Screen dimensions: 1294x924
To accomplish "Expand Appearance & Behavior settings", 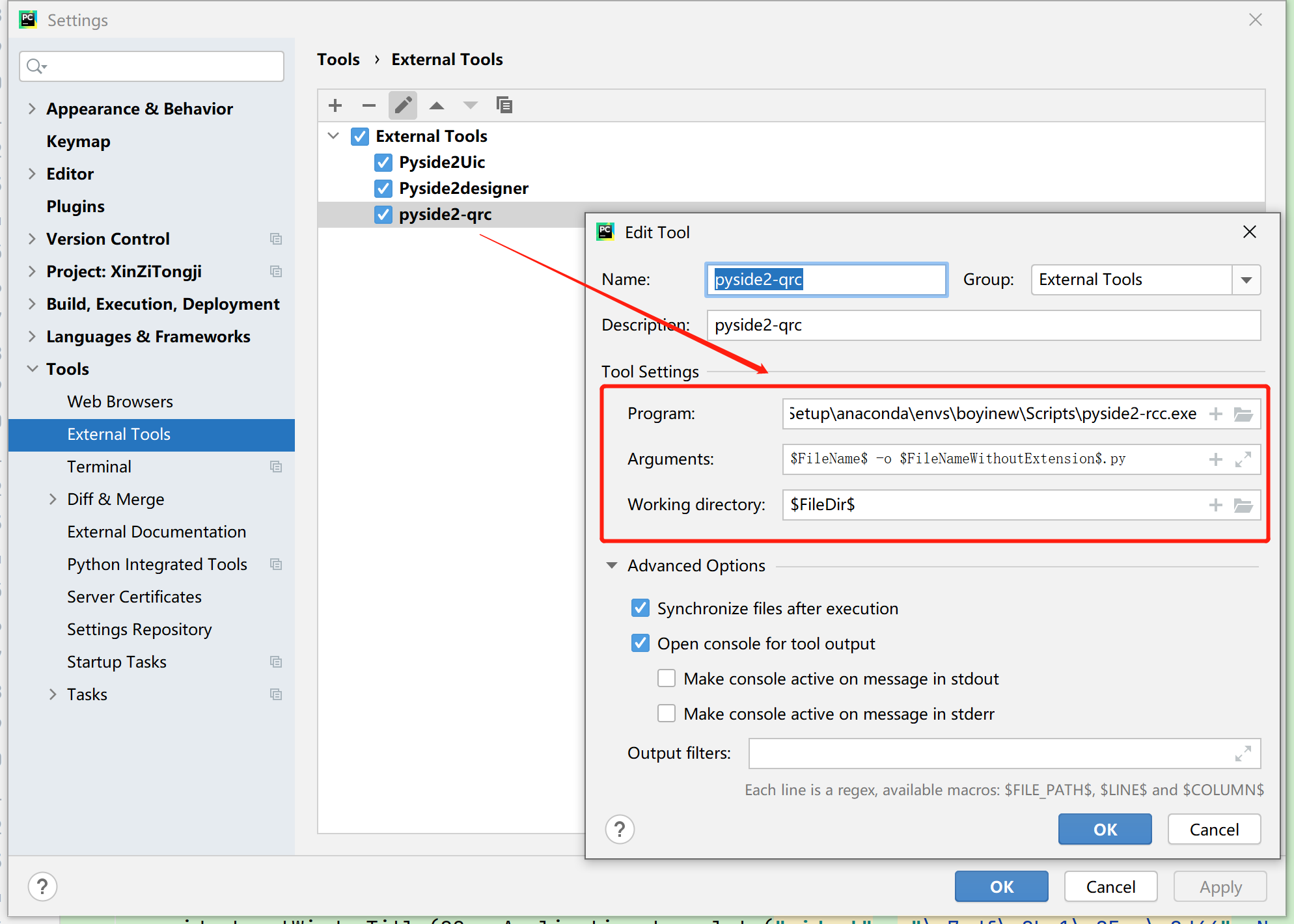I will [x=32, y=109].
